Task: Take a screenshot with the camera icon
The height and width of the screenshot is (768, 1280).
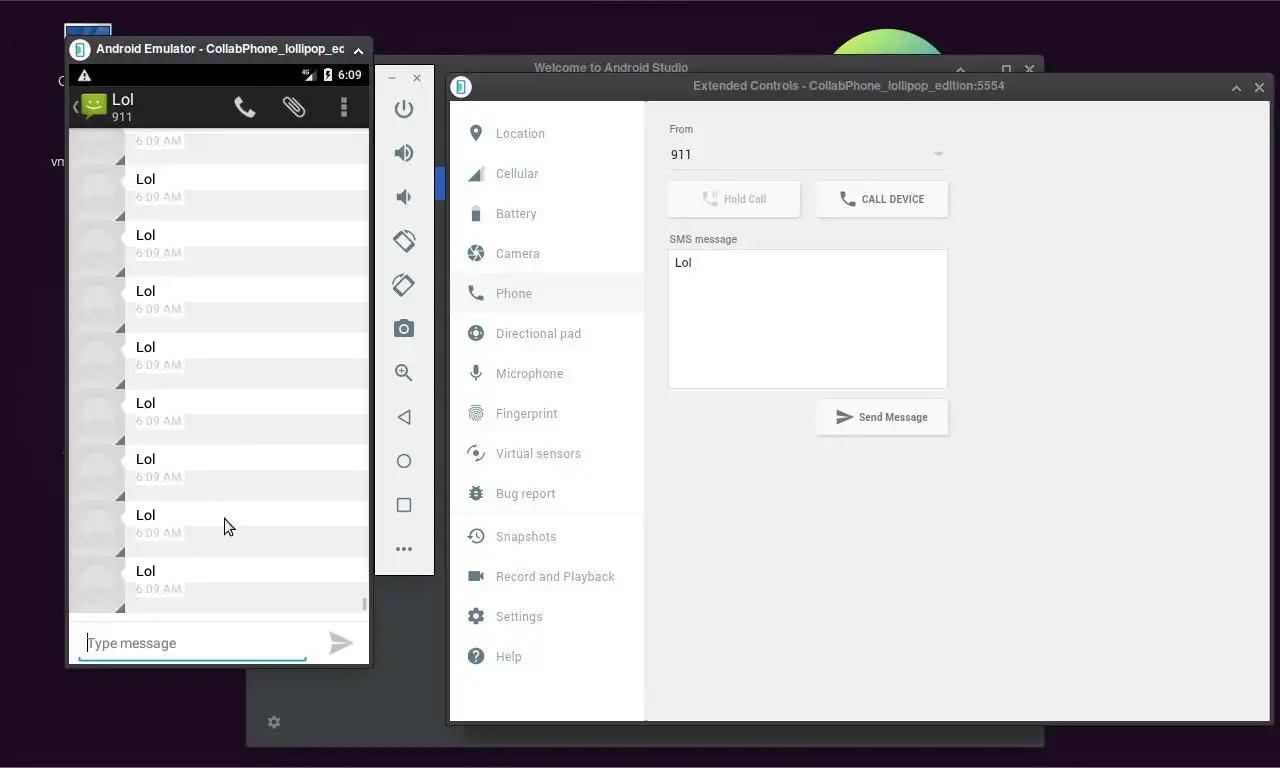Action: click(x=404, y=329)
